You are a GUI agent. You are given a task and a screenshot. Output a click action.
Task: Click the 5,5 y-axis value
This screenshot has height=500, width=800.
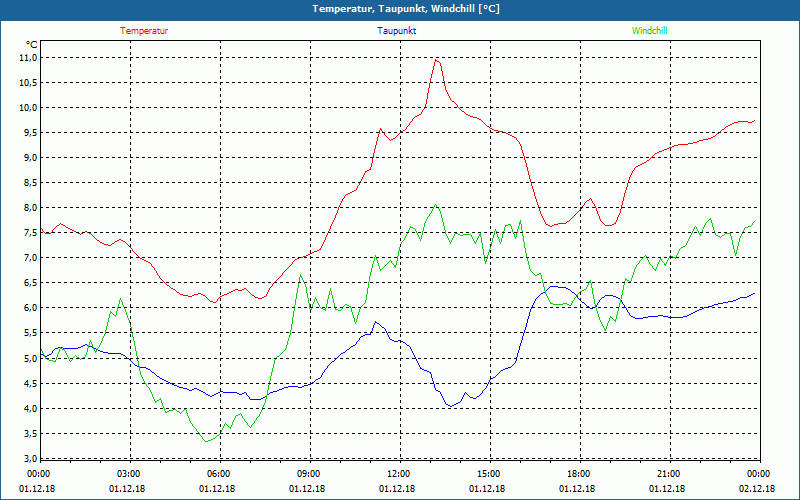point(31,333)
